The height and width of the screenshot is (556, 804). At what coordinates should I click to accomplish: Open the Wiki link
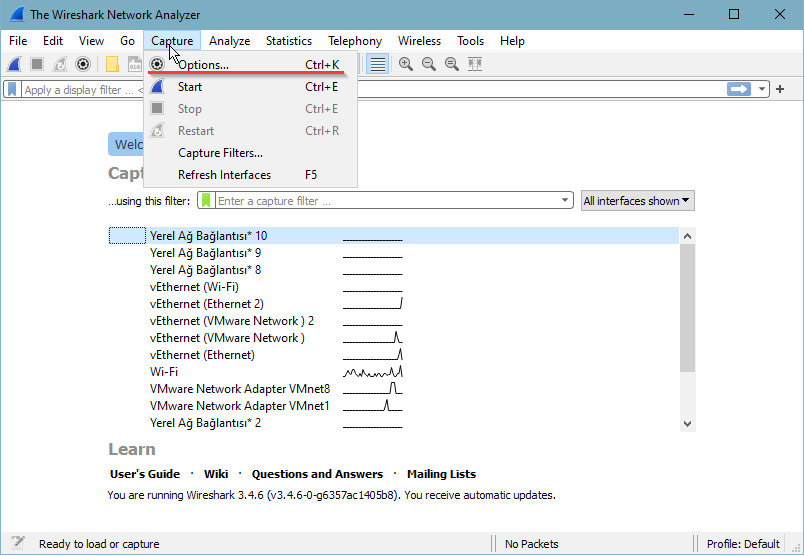(216, 474)
